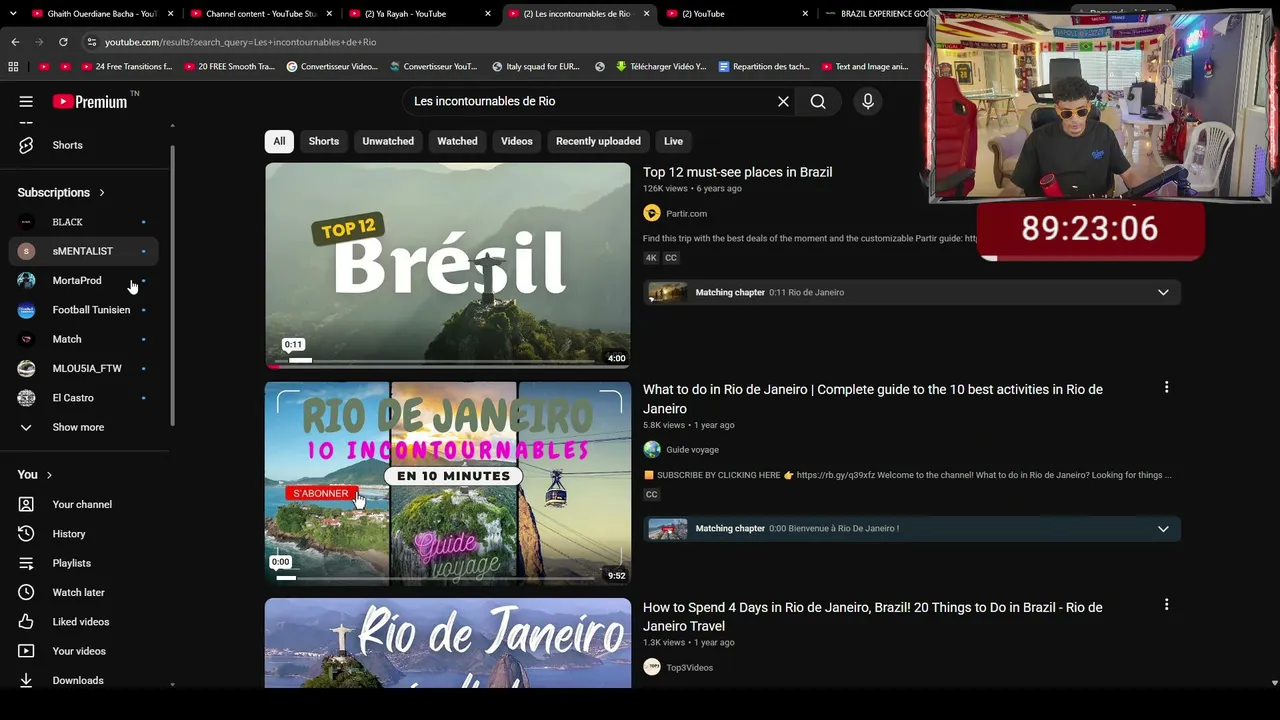Select the Shorts filter chip
This screenshot has height=720, width=1280.
point(324,141)
